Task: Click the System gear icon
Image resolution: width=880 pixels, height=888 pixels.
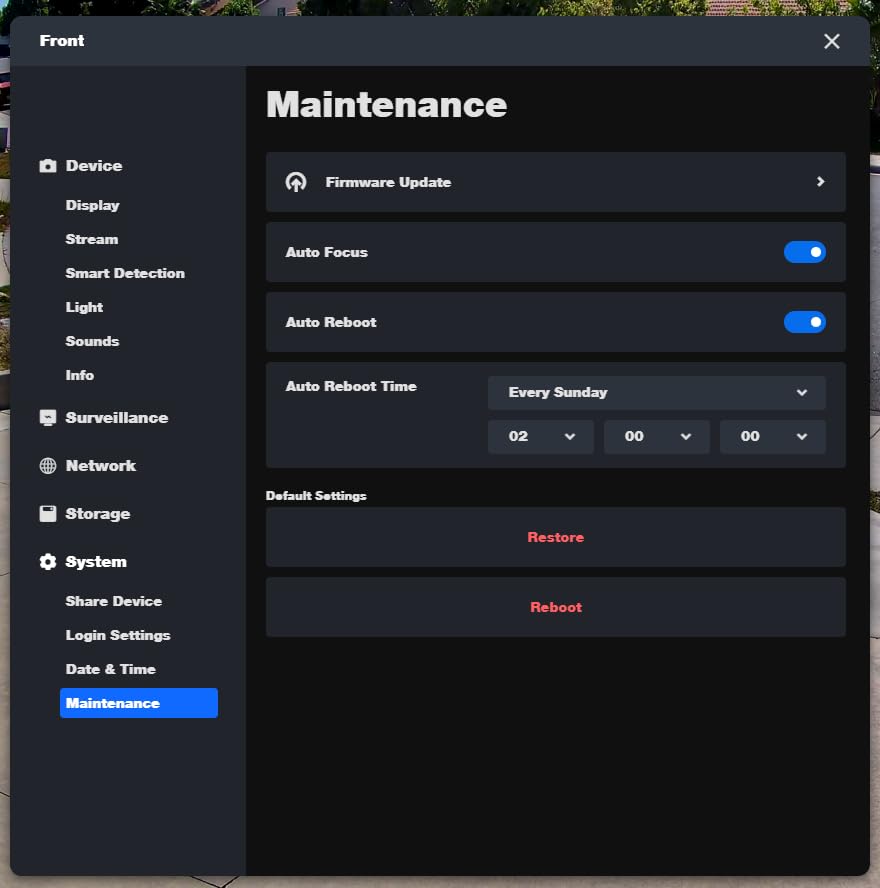Action: pyautogui.click(x=48, y=562)
